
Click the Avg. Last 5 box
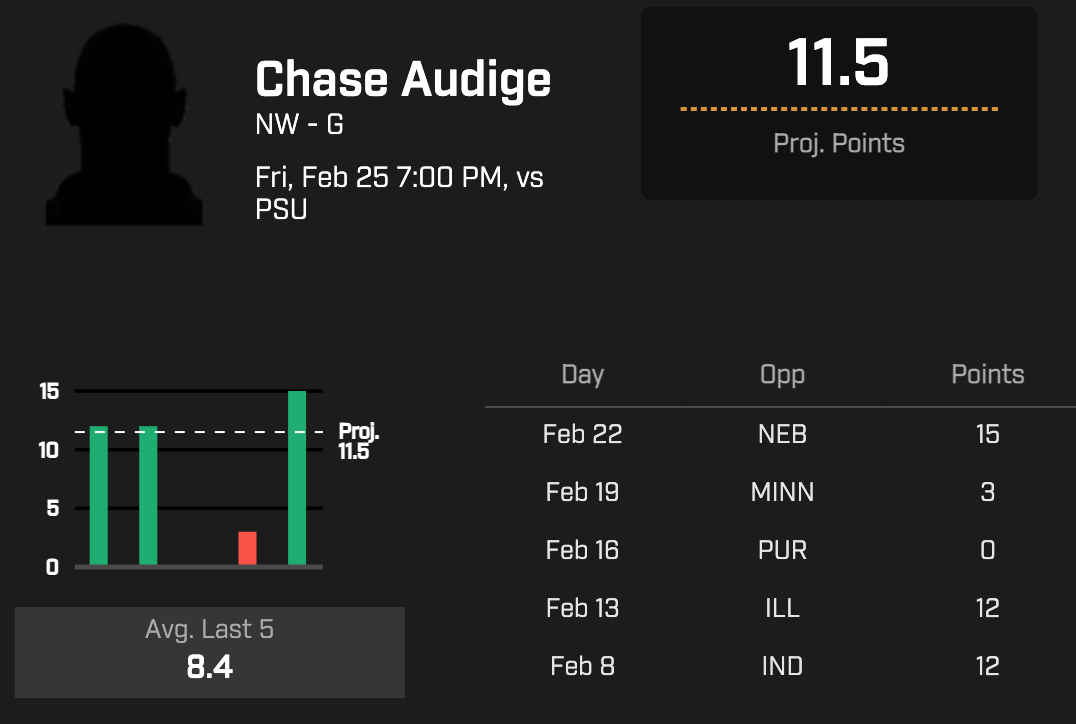click(209, 651)
